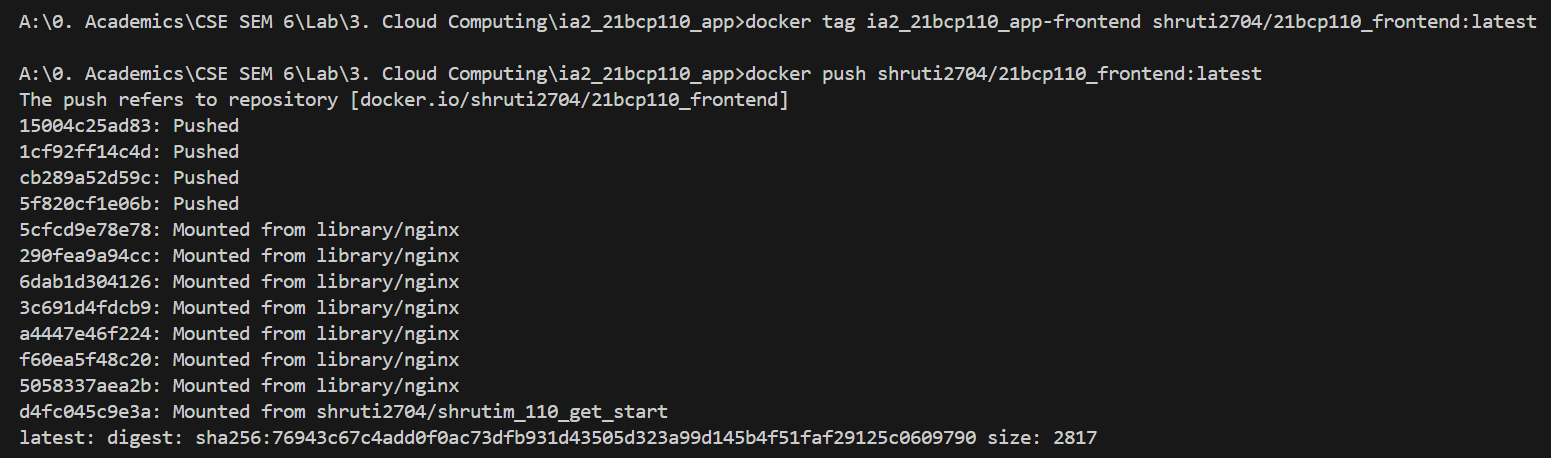The height and width of the screenshot is (458, 1551).
Task: Click layer ID 1cf92ff14c4d
Action: click(90, 152)
